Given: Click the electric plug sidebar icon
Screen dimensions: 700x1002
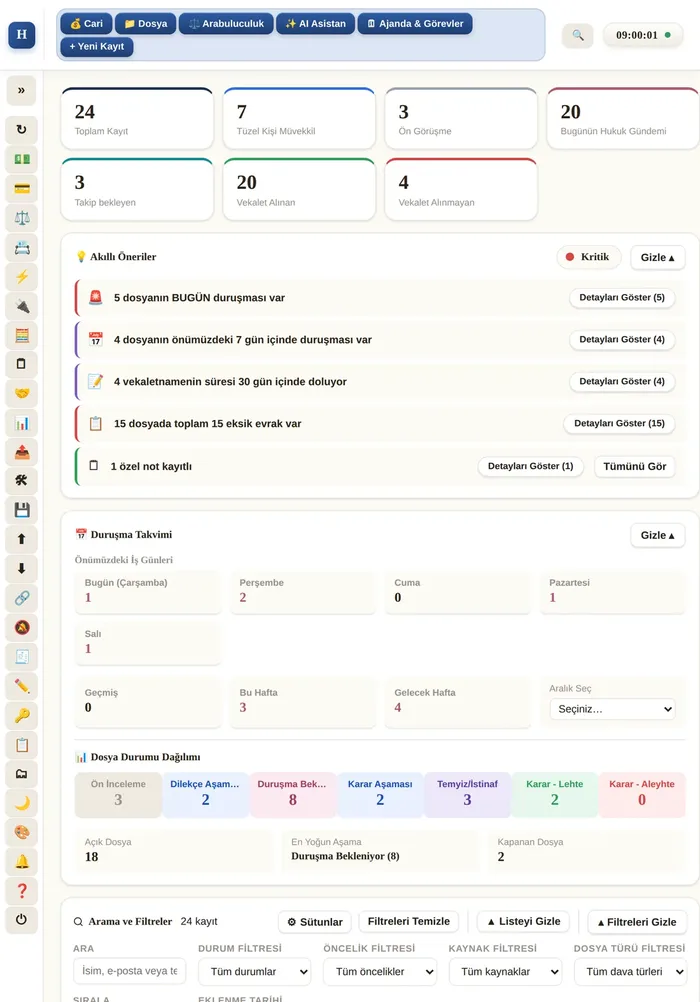Looking at the screenshot, I should pyautogui.click(x=22, y=306).
